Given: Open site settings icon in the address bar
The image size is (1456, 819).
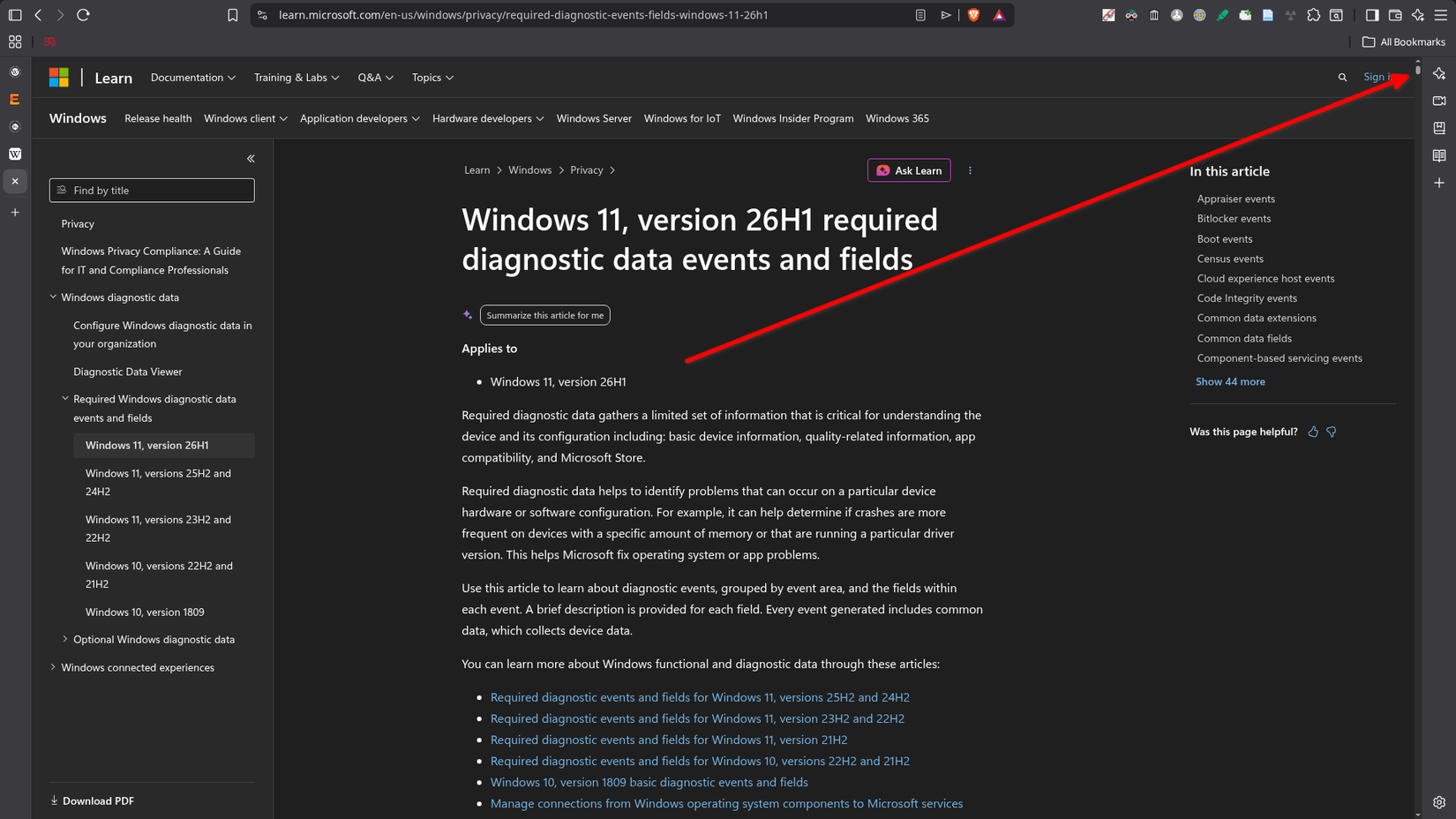Looking at the screenshot, I should tap(262, 15).
